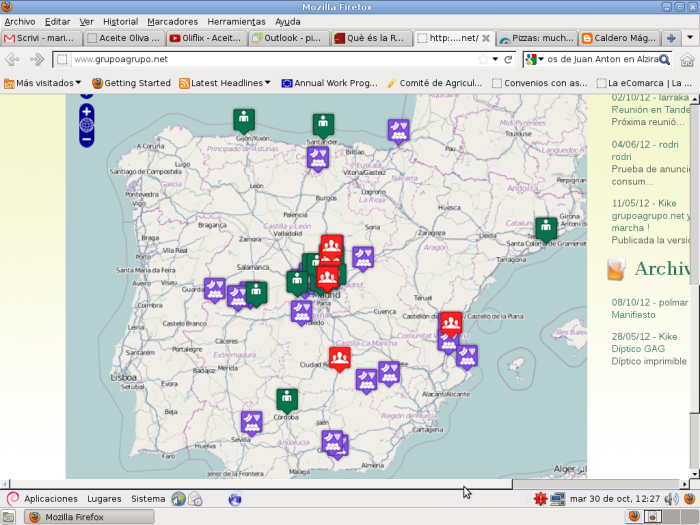Viewport: 700px width, 525px height.
Task: Click the horizontal scrollbar at page bottom
Action: click(261, 484)
